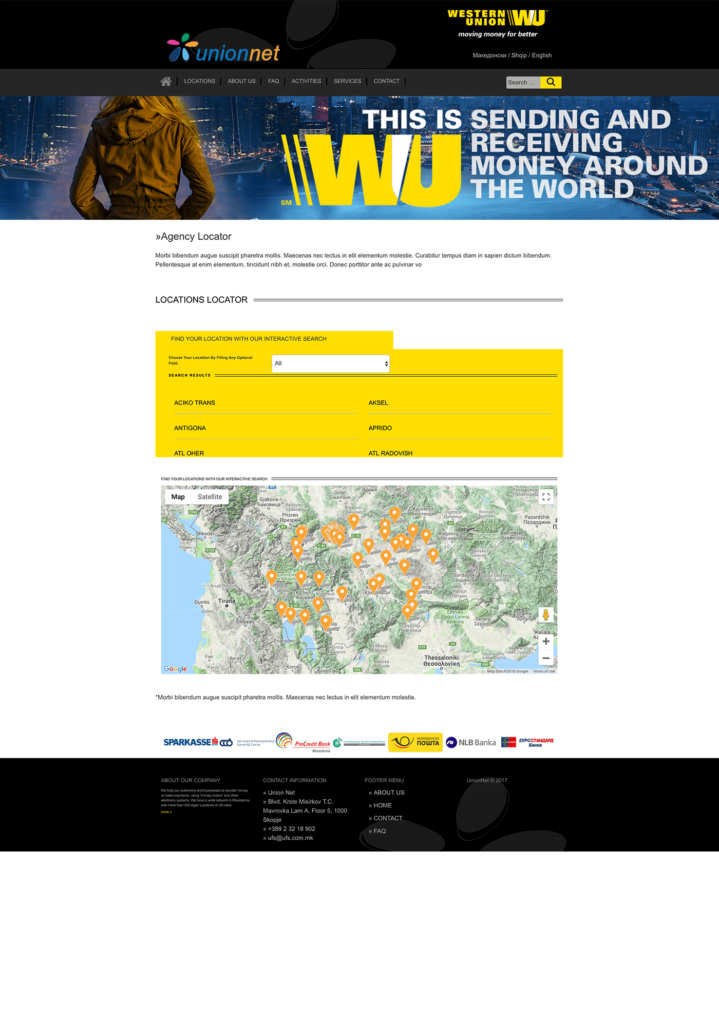Click the WU sending money banner
The height and width of the screenshot is (1024, 719).
click(x=359, y=158)
